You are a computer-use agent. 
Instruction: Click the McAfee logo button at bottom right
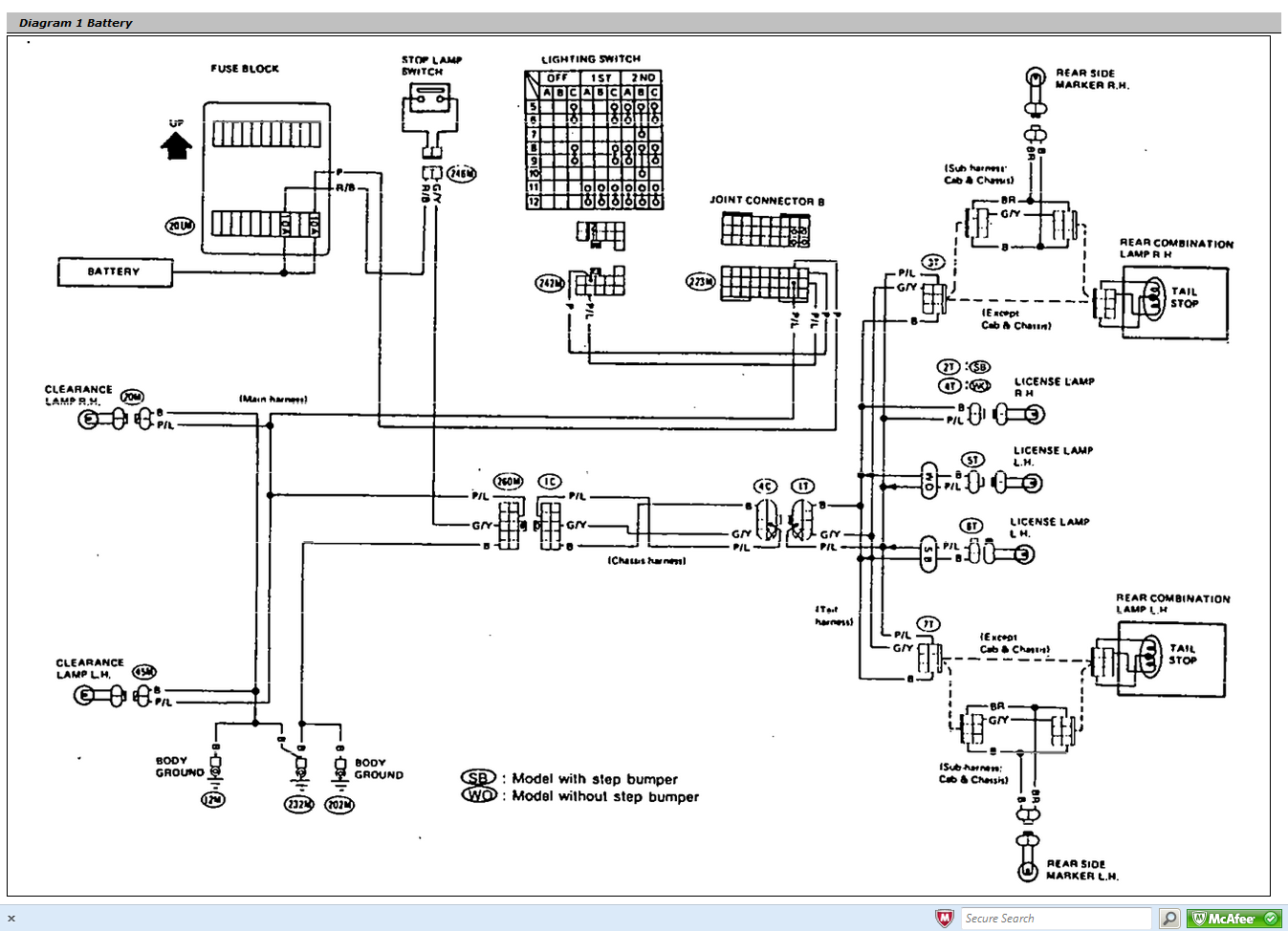1223,918
